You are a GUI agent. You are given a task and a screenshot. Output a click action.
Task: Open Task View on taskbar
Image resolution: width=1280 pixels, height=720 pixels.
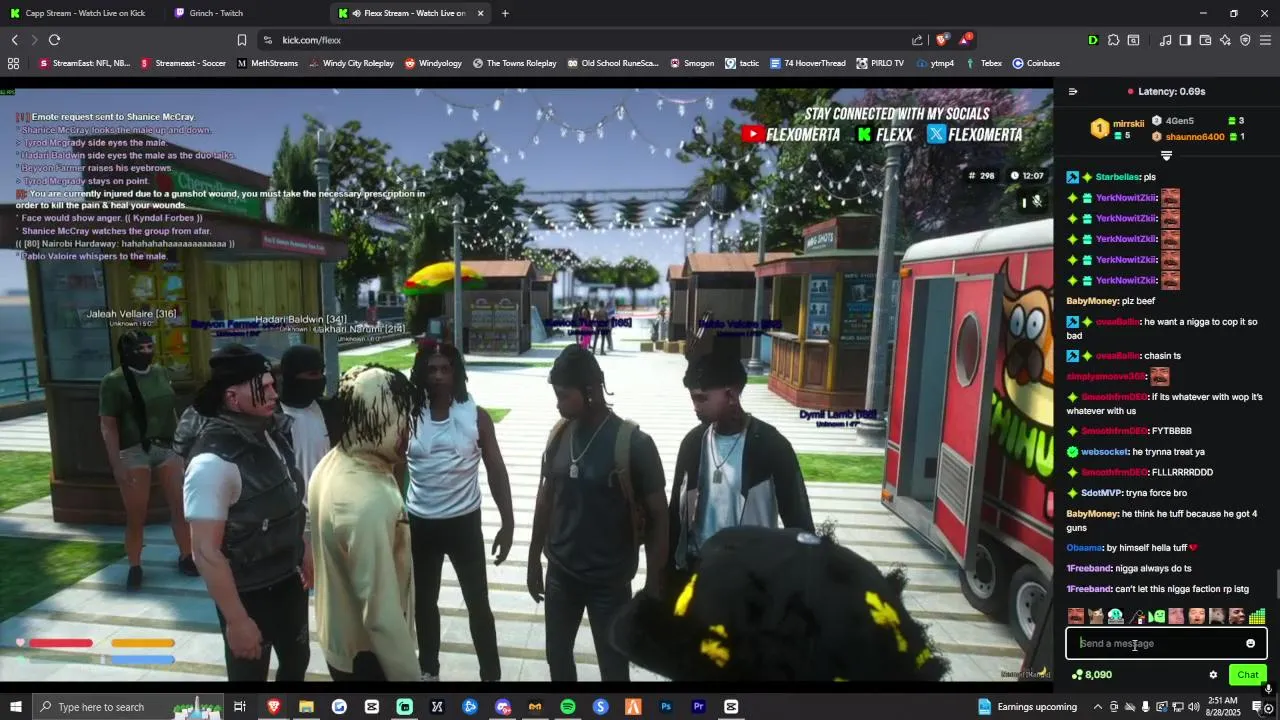tap(240, 707)
